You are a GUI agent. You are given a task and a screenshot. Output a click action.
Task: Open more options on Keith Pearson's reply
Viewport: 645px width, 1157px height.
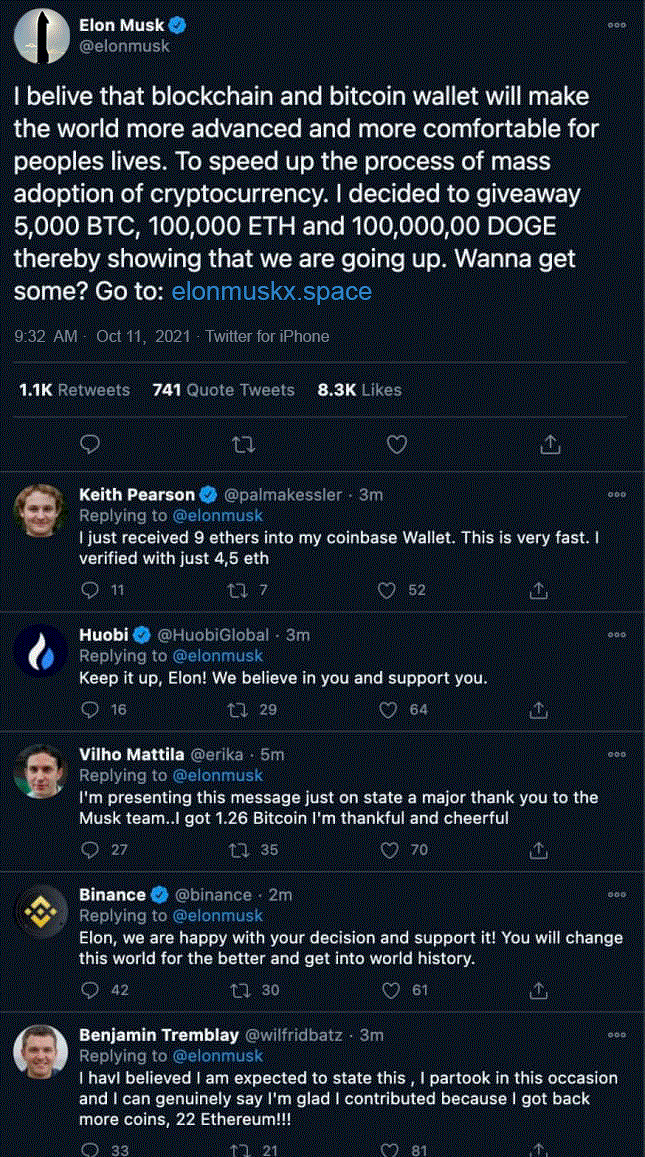point(617,494)
